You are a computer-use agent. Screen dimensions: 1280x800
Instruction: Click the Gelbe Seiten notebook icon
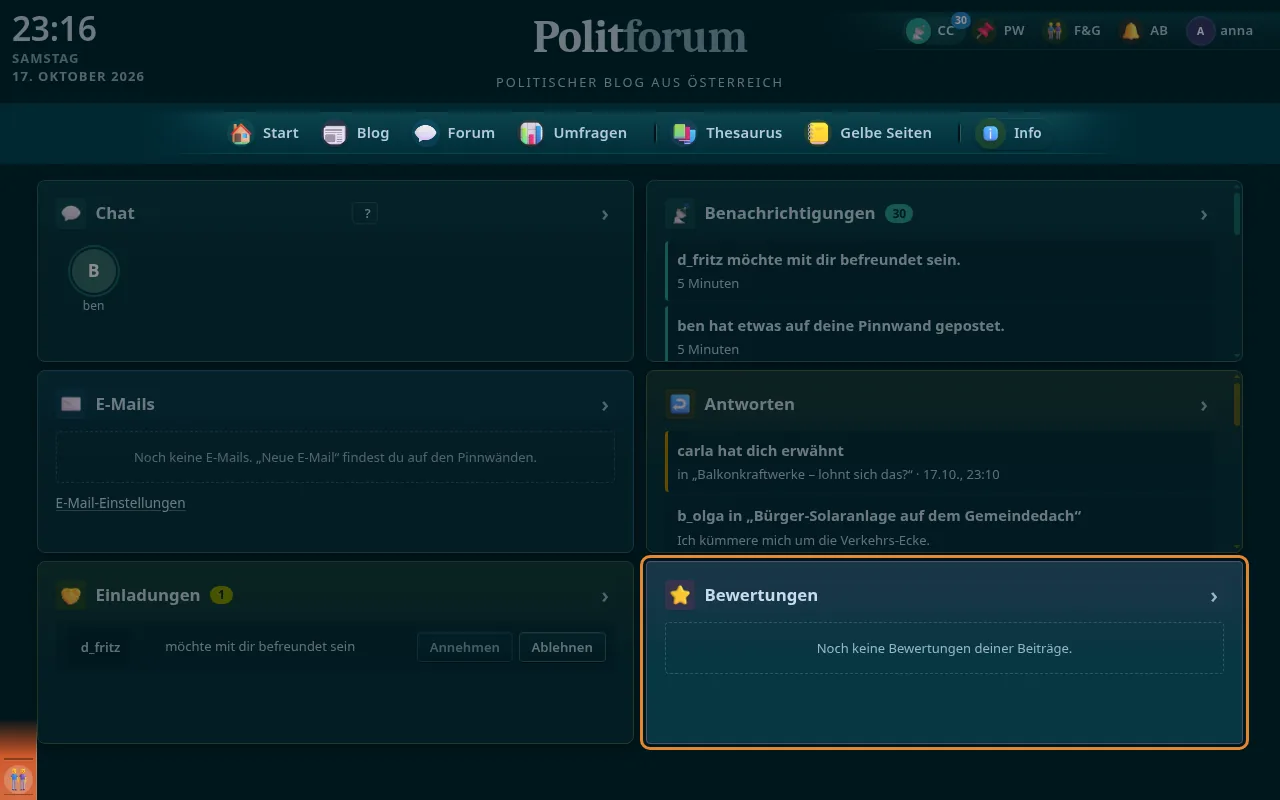(818, 133)
